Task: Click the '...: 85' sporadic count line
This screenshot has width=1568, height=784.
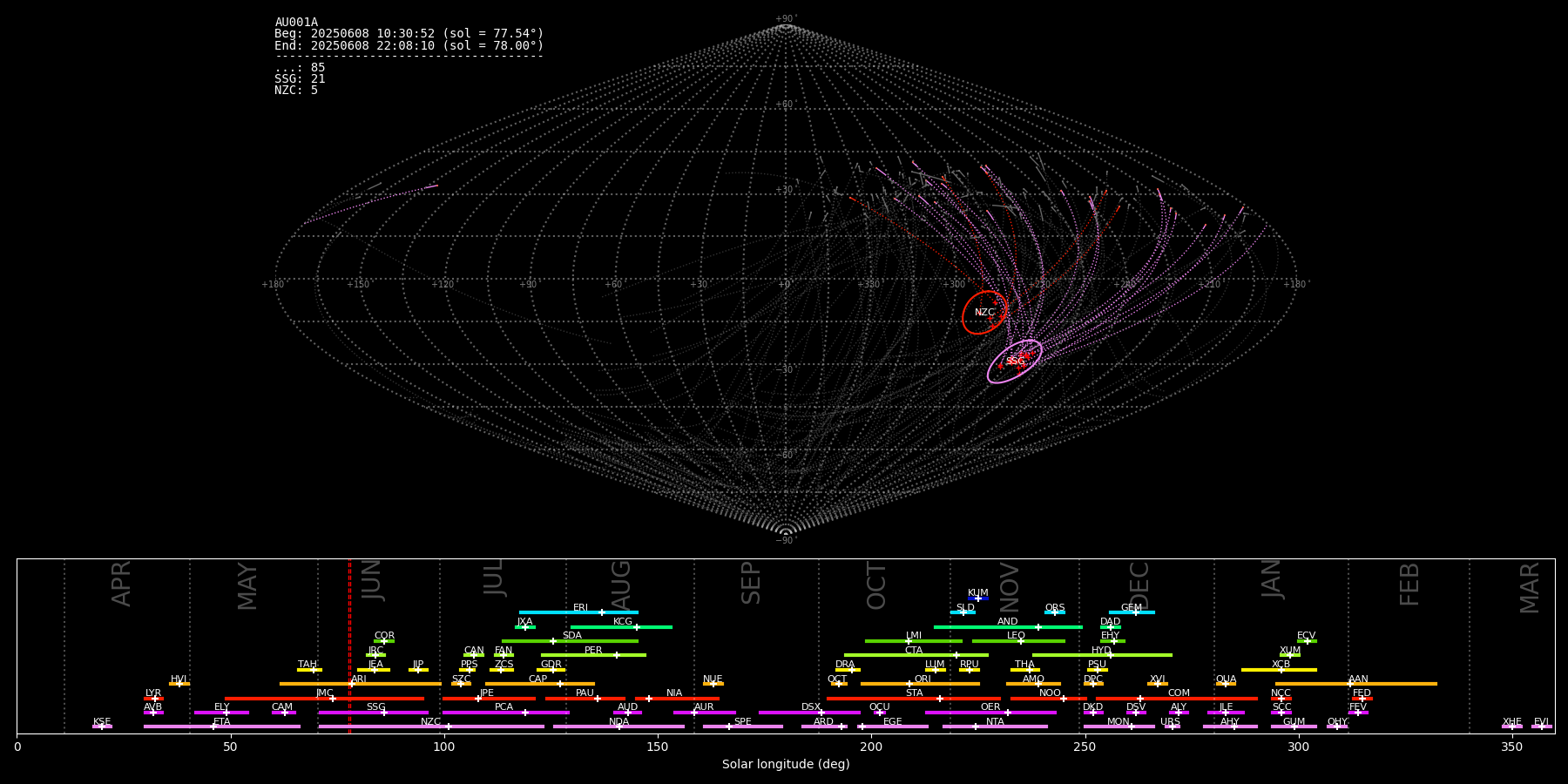Action: (300, 68)
